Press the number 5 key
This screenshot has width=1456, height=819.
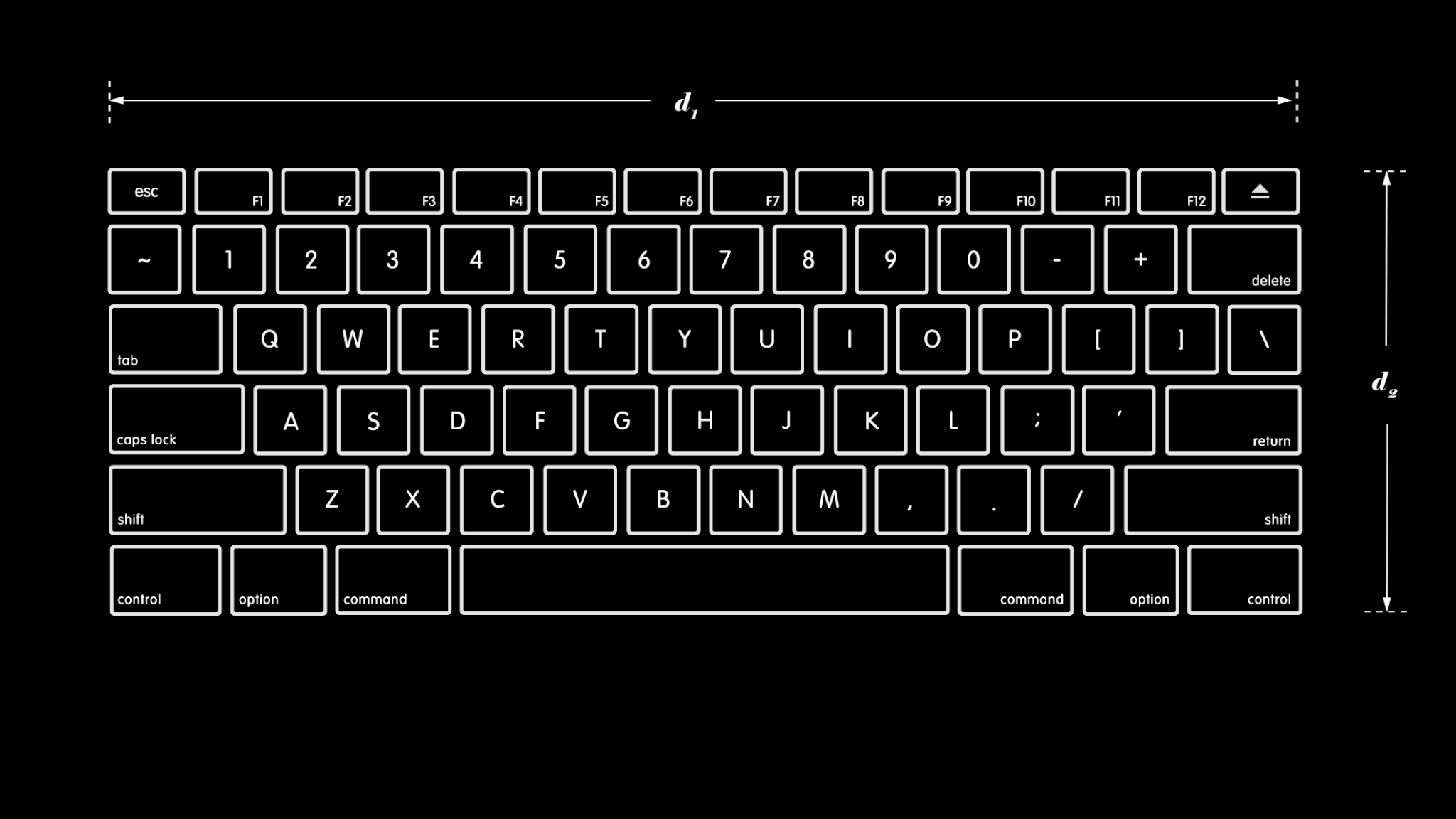560,260
